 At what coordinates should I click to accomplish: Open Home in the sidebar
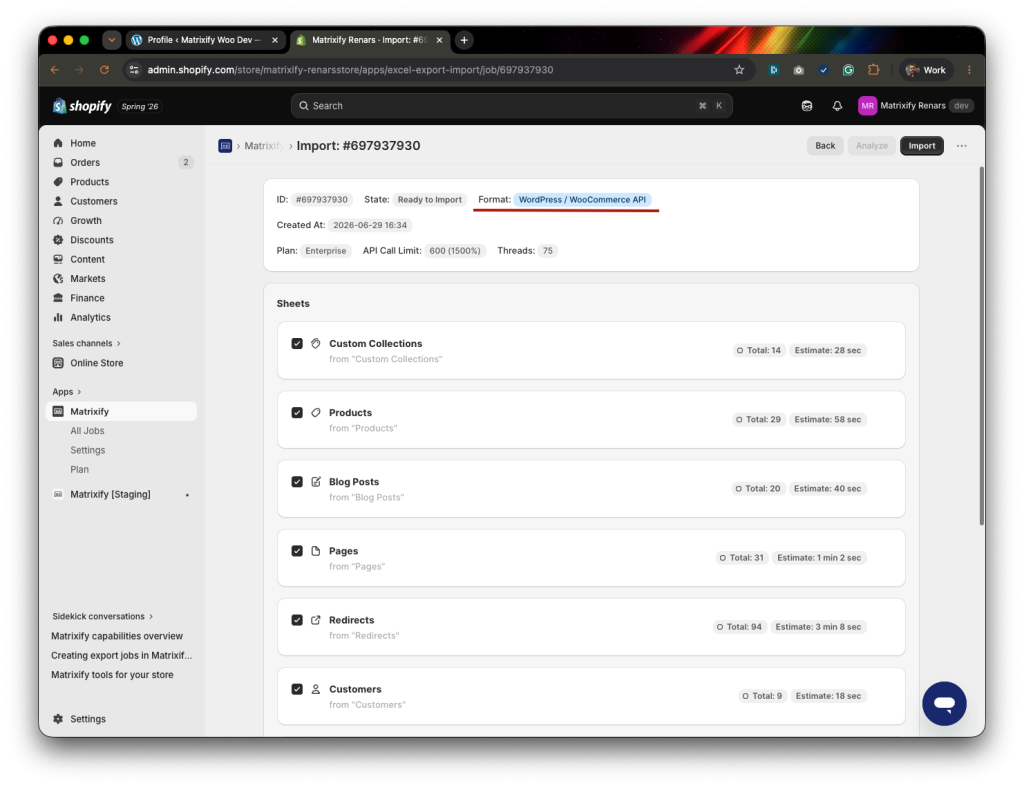(x=83, y=143)
